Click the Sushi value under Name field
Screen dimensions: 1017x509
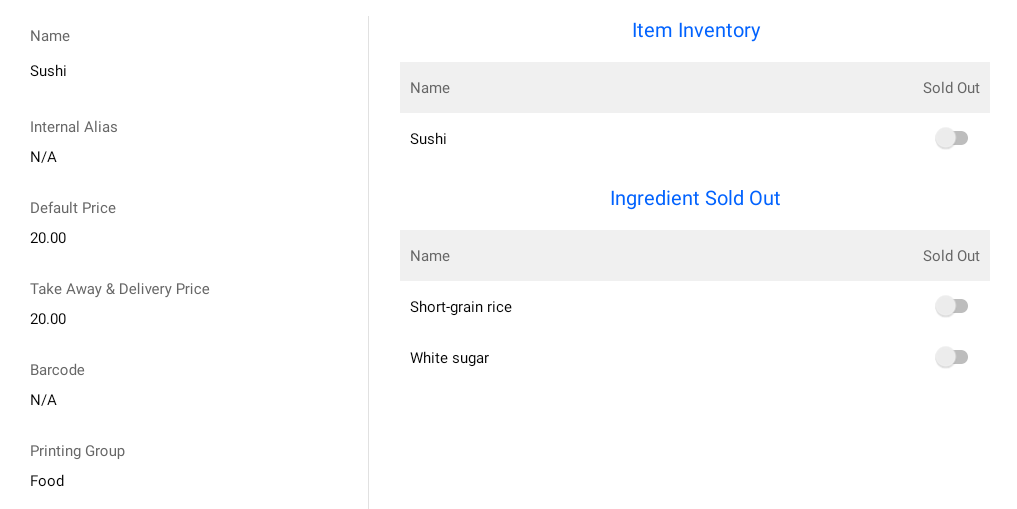48,71
